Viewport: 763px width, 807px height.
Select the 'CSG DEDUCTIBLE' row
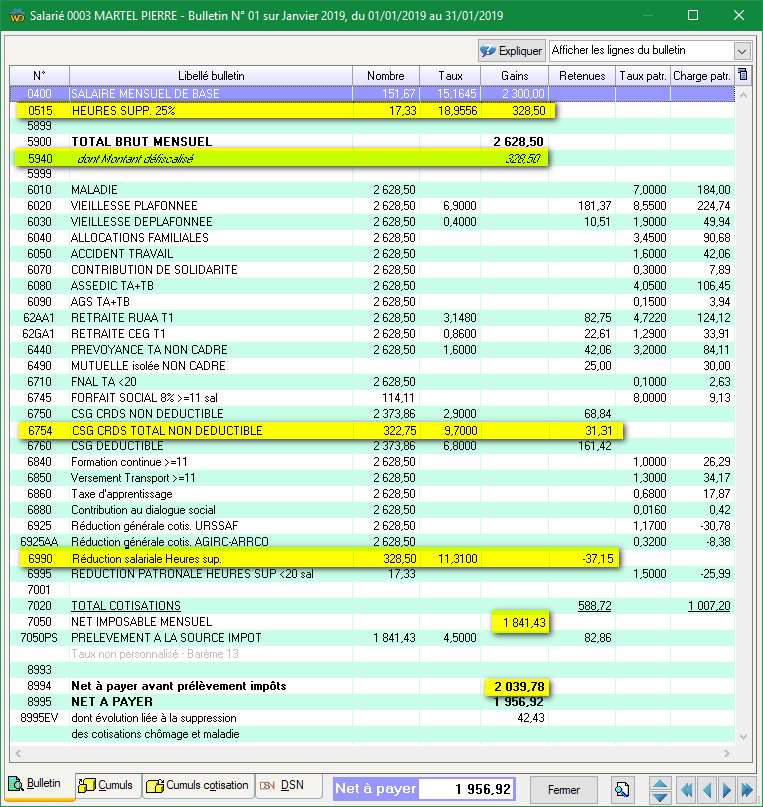click(x=372, y=446)
